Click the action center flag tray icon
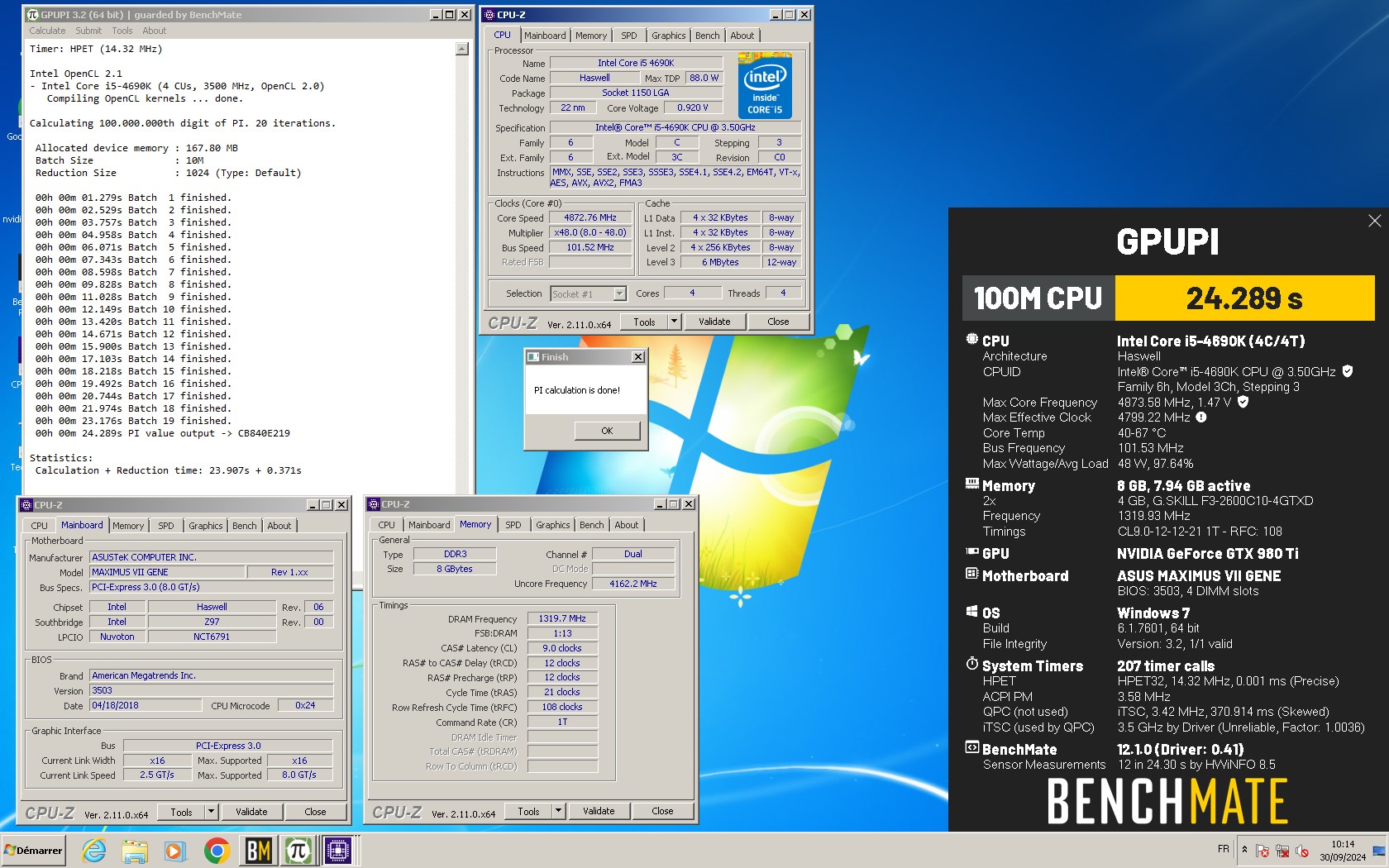The width and height of the screenshot is (1389, 868). click(1263, 851)
